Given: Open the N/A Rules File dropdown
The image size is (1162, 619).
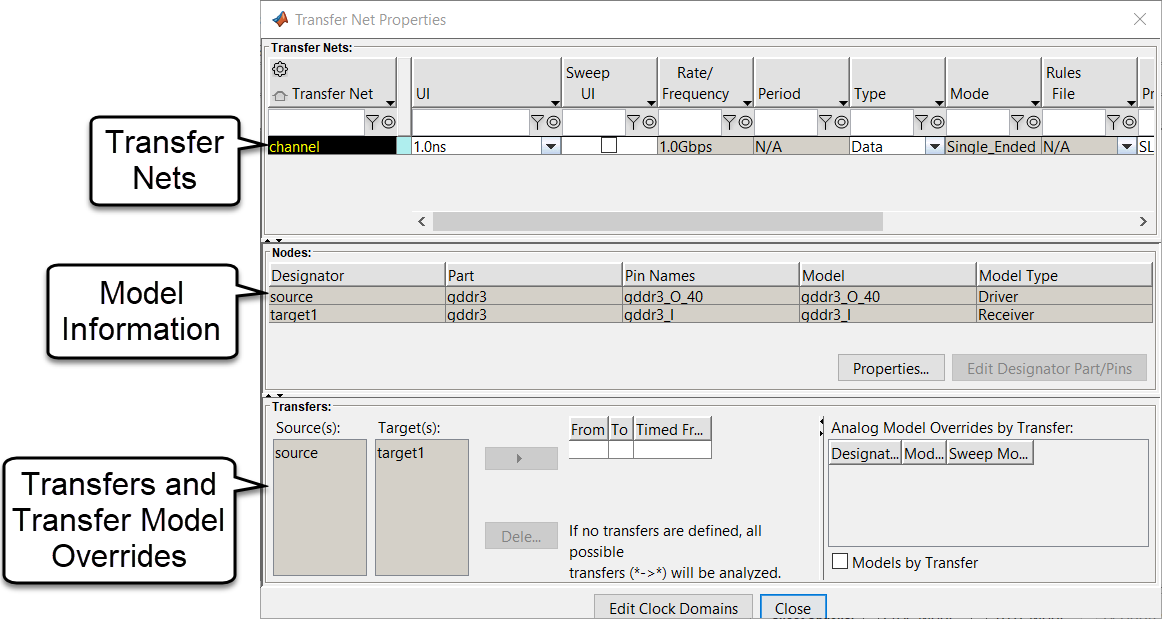Looking at the screenshot, I should tap(1127, 147).
